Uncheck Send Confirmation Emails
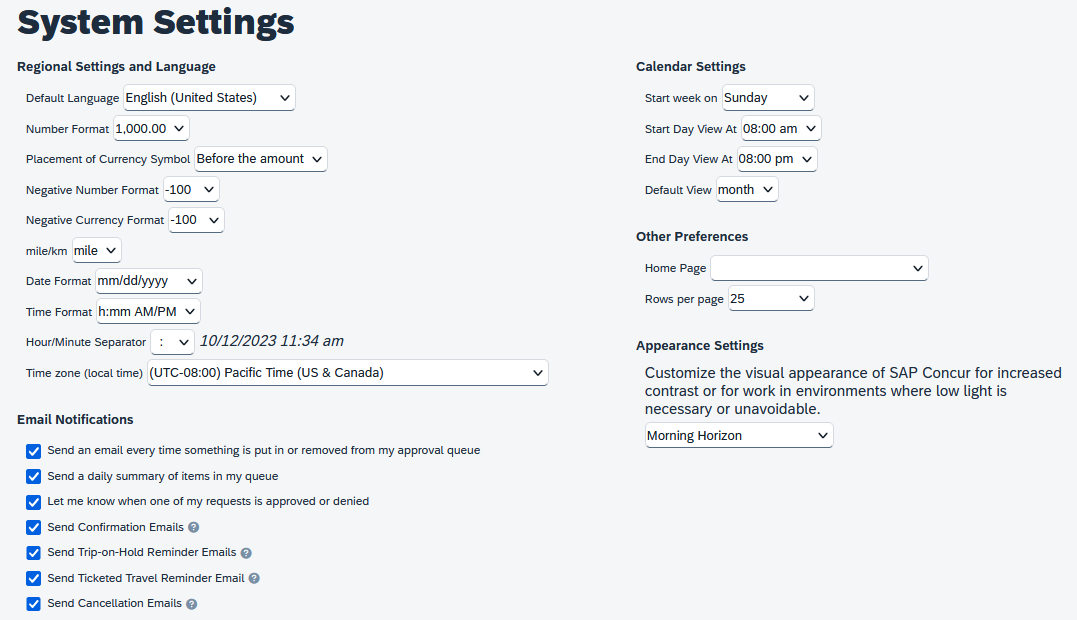 (x=34, y=527)
